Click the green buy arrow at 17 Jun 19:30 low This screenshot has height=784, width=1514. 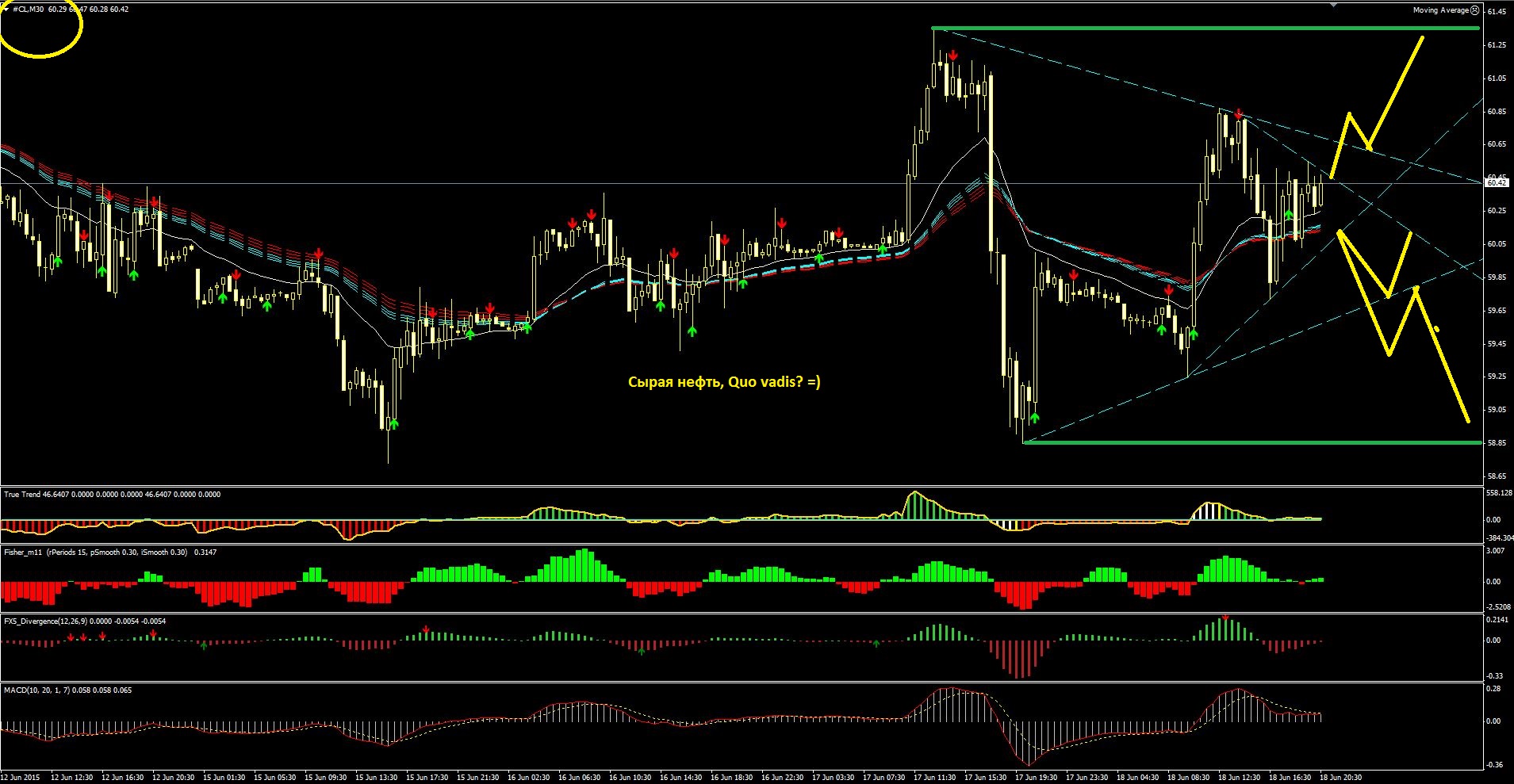coord(1034,418)
